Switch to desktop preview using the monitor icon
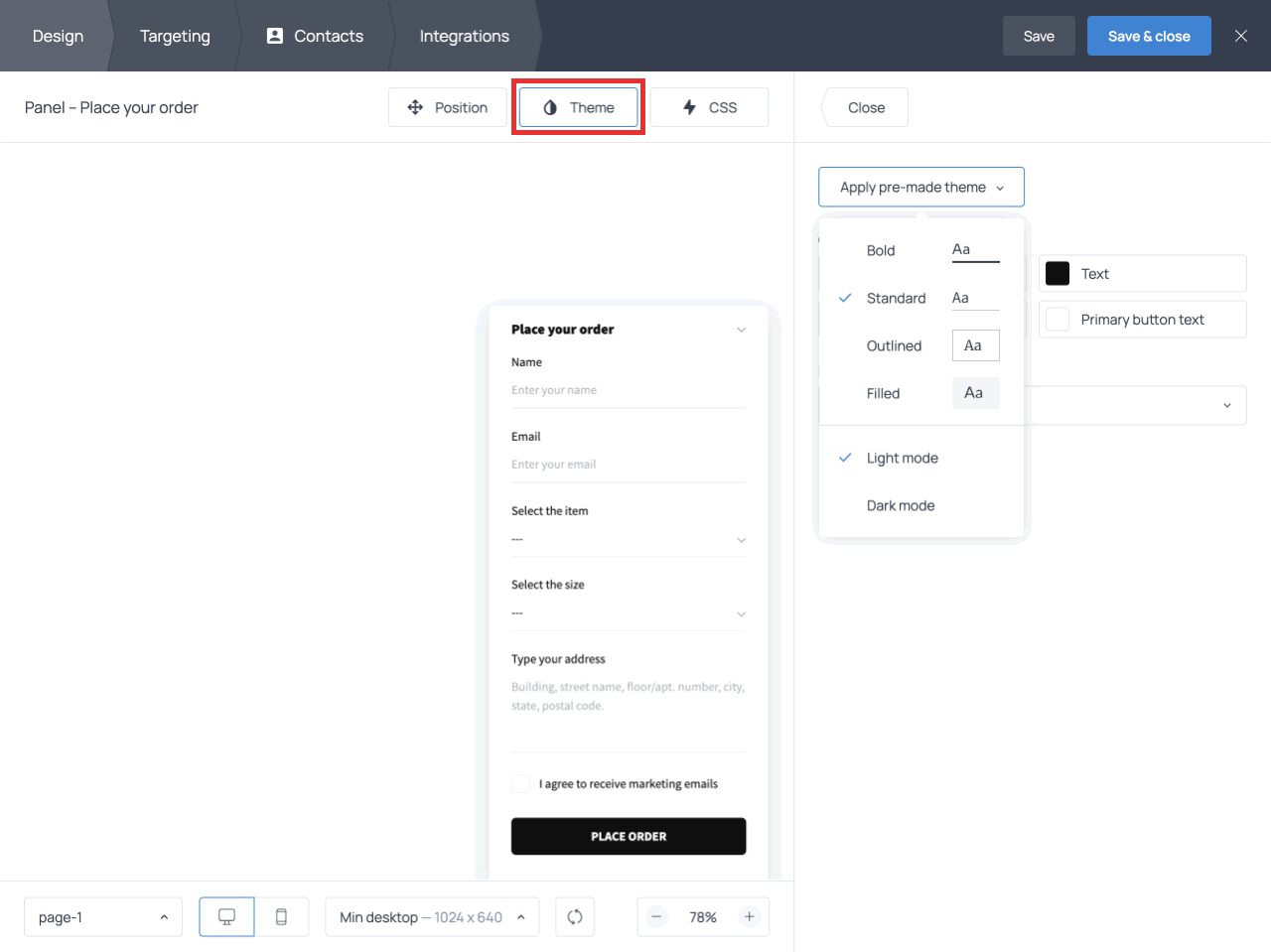The image size is (1271, 952). click(226, 916)
